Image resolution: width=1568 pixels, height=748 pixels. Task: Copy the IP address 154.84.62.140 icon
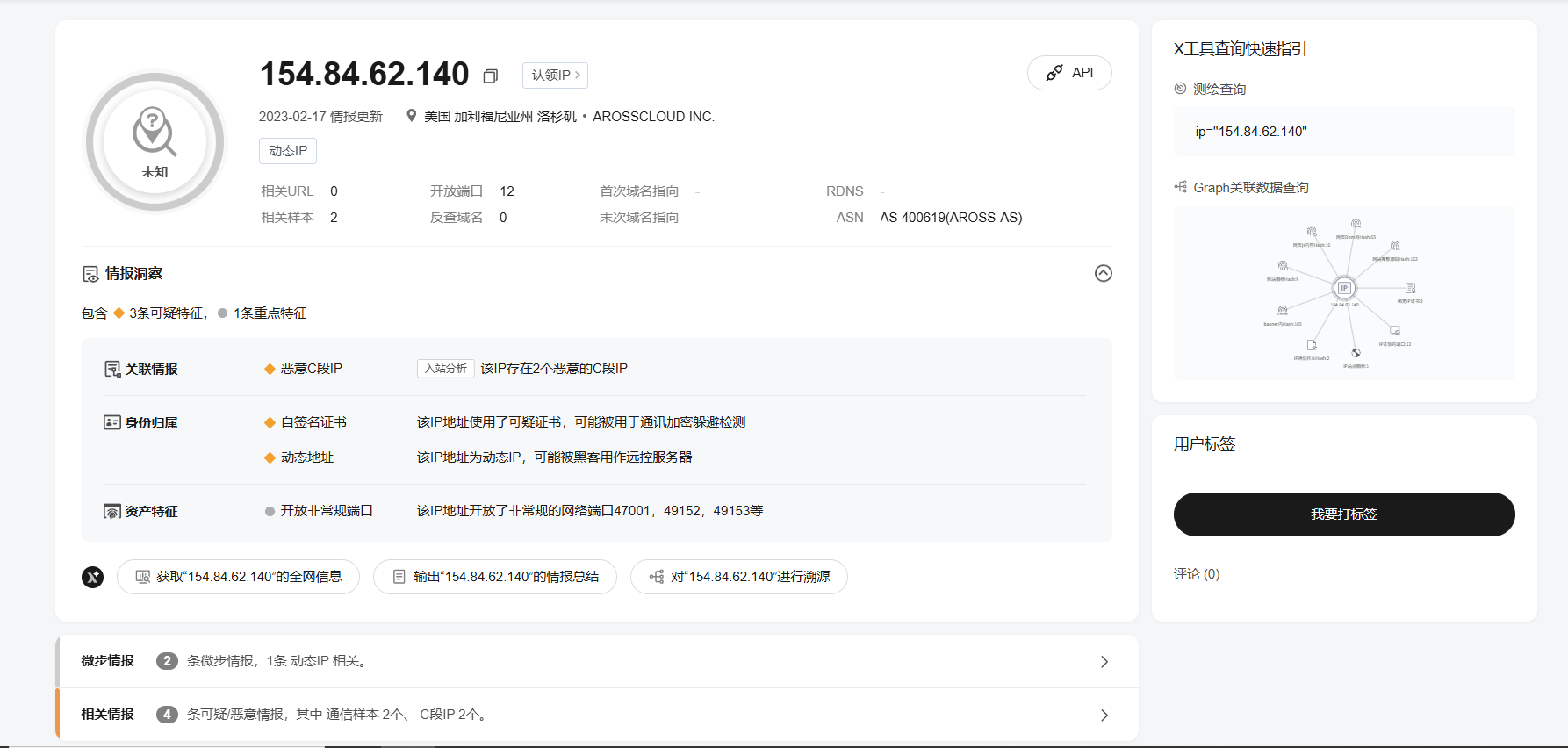click(491, 76)
